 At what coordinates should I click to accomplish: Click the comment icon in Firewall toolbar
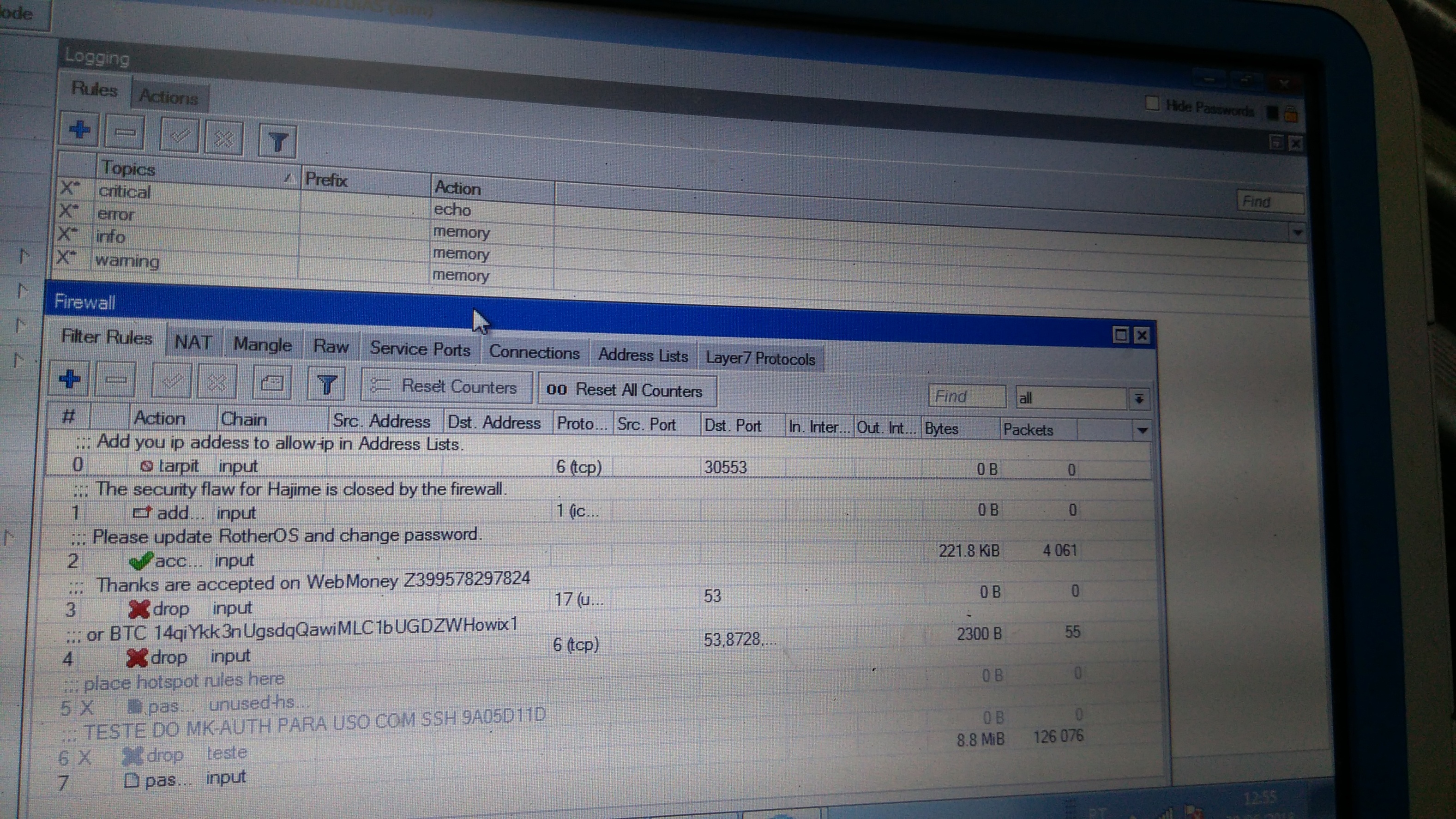point(272,384)
